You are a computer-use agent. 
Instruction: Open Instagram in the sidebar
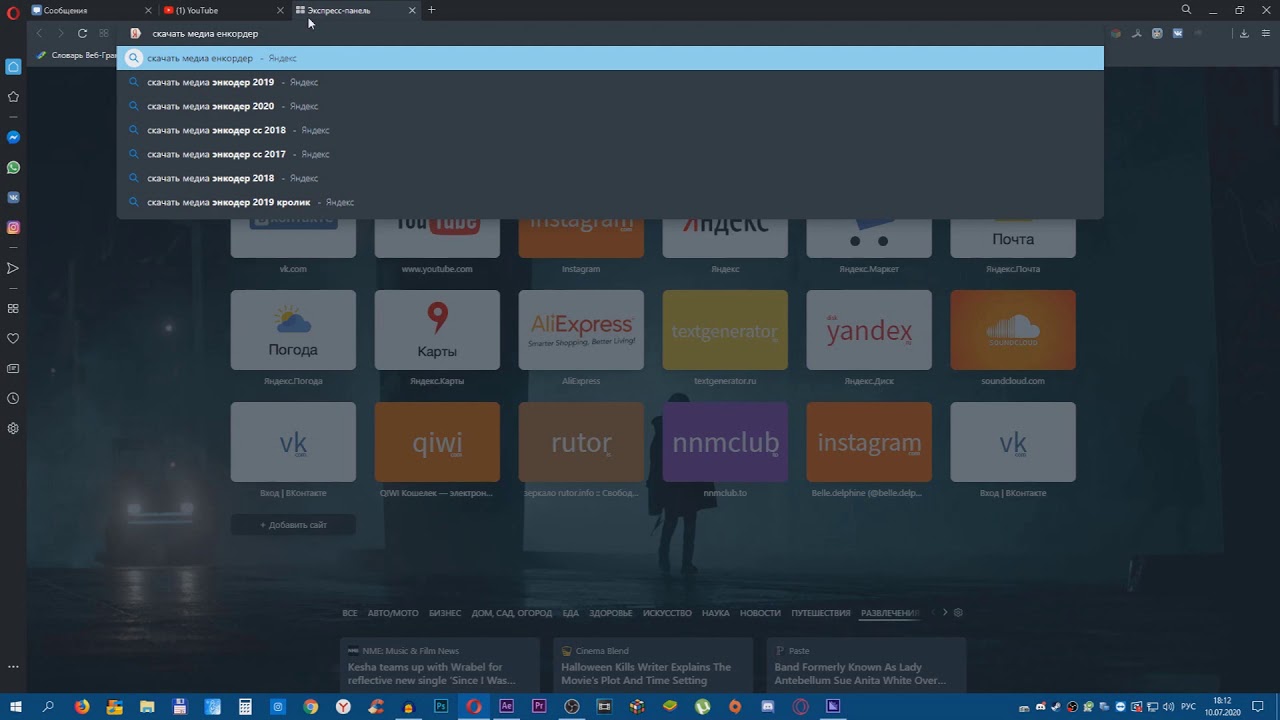click(13, 227)
